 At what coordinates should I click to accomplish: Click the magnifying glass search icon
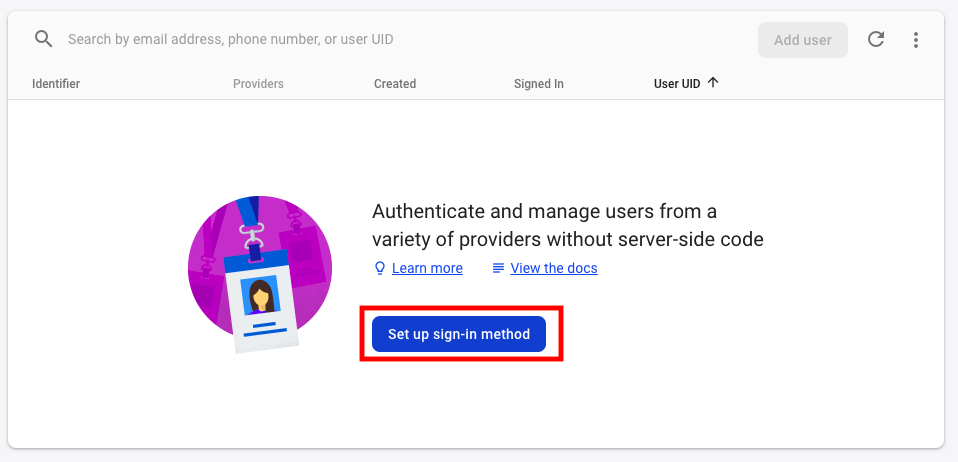pos(43,39)
